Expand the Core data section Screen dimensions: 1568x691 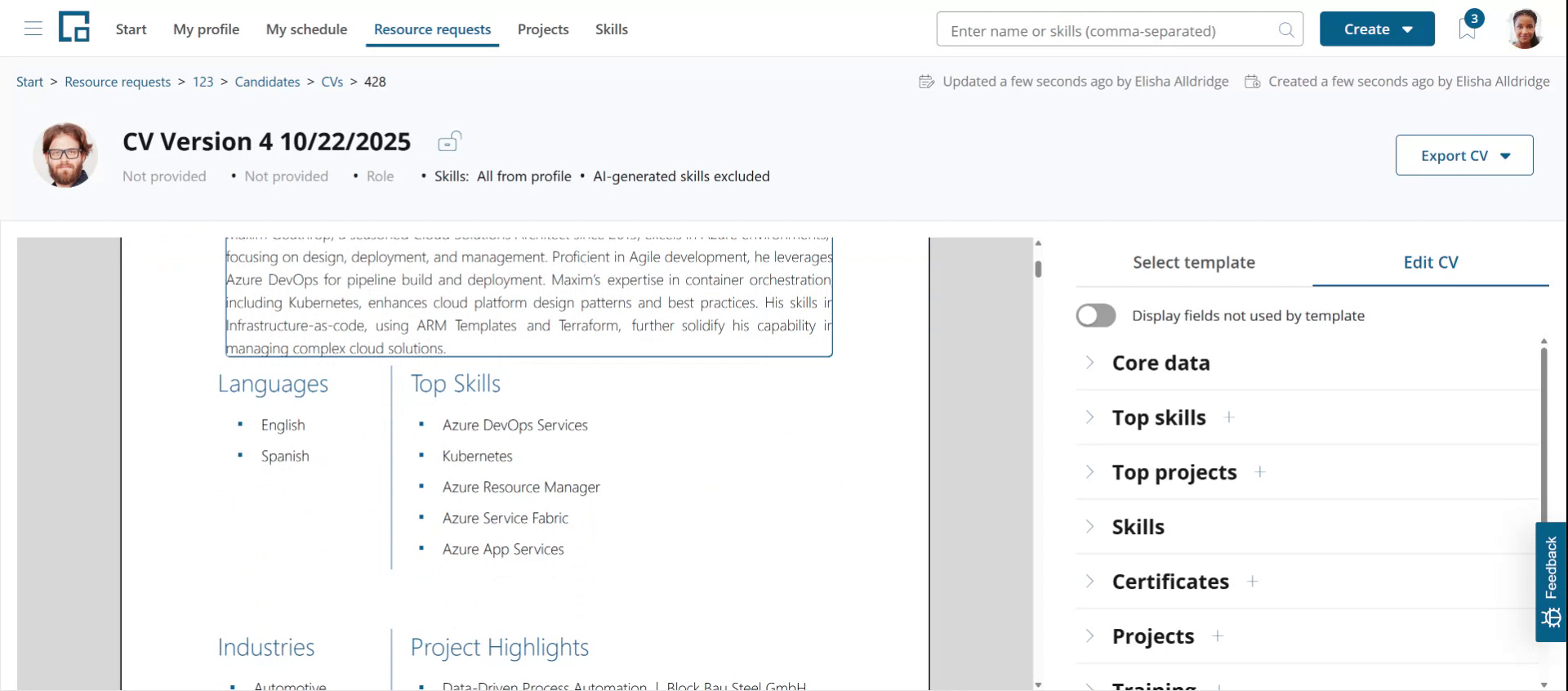1089,363
